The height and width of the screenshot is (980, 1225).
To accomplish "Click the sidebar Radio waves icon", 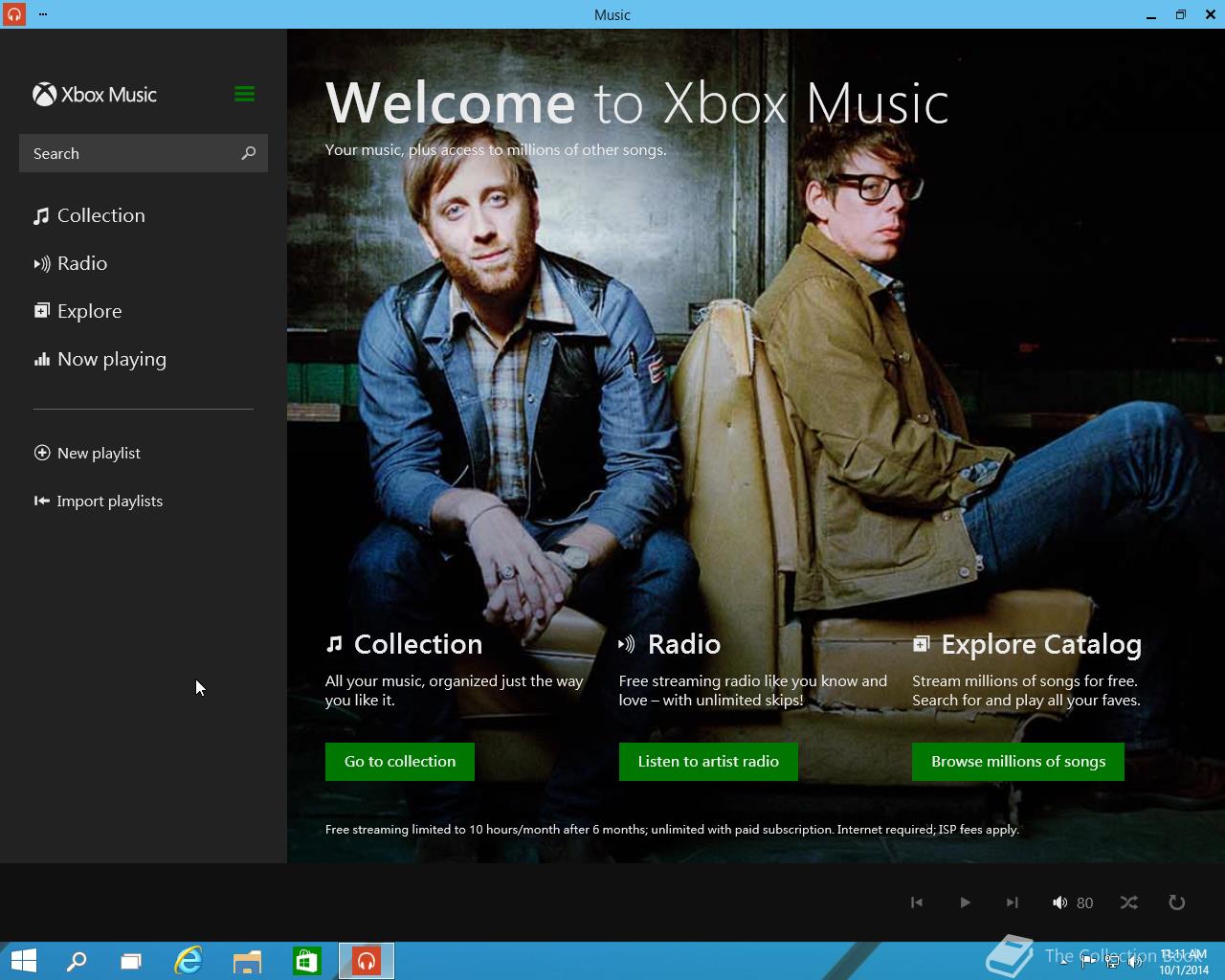I will pos(41,264).
